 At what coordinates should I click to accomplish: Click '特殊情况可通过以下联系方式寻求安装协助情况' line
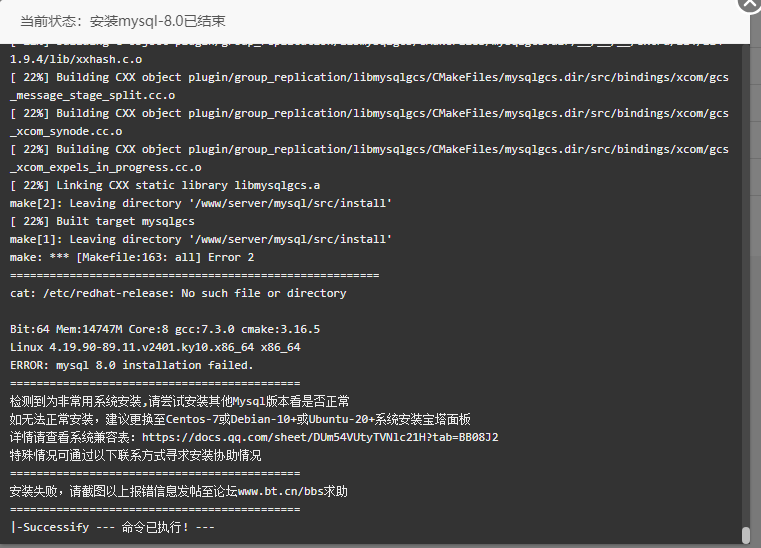(x=135, y=455)
